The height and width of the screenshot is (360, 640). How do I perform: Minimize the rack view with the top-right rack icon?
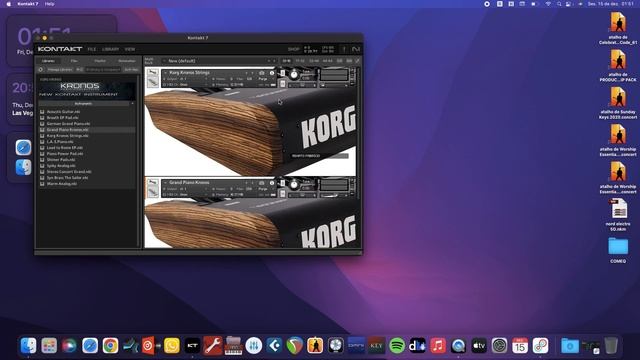coord(358,61)
